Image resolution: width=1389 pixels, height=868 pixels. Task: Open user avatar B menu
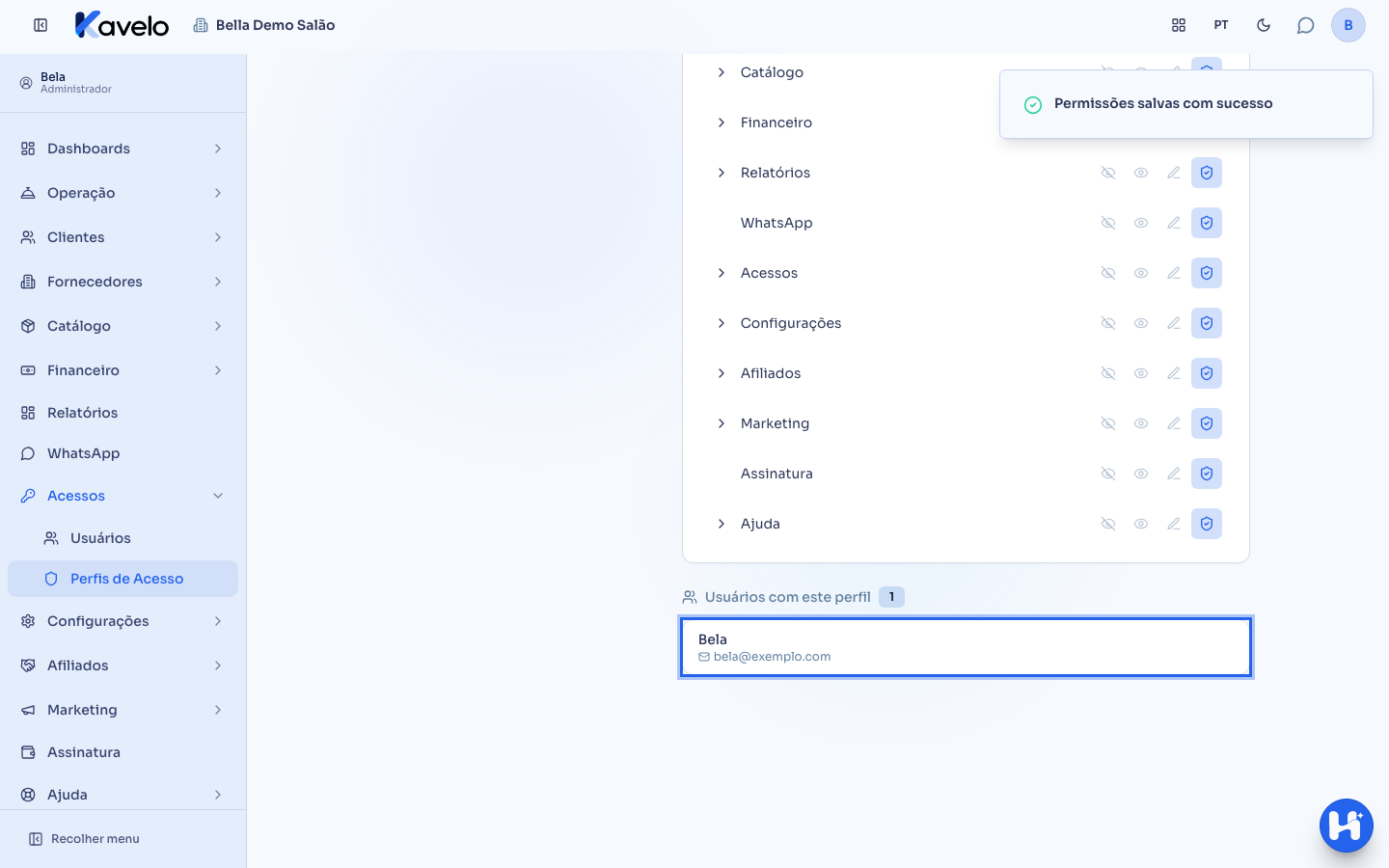point(1348,25)
